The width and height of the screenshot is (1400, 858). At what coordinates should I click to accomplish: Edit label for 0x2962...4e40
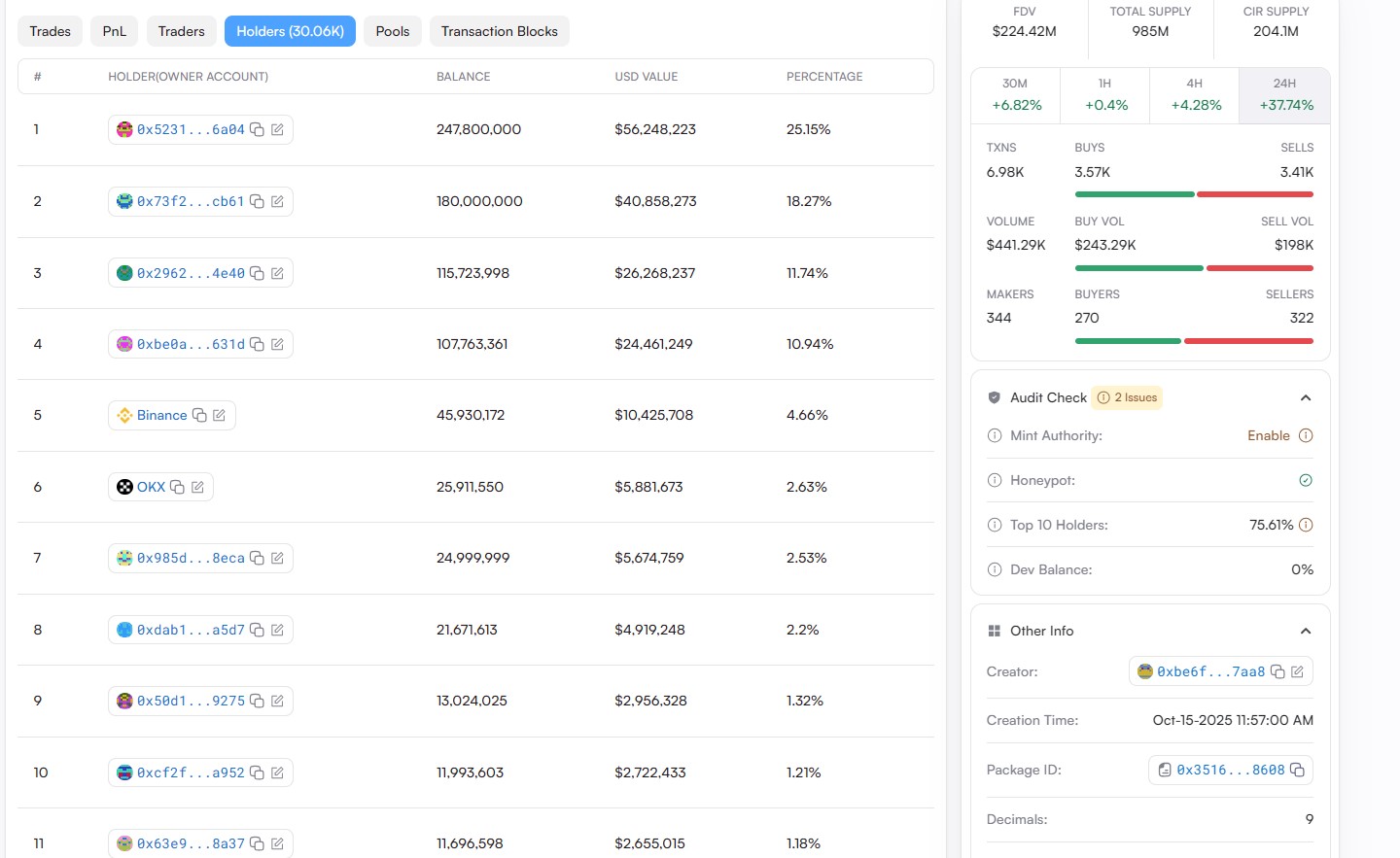[x=277, y=273]
